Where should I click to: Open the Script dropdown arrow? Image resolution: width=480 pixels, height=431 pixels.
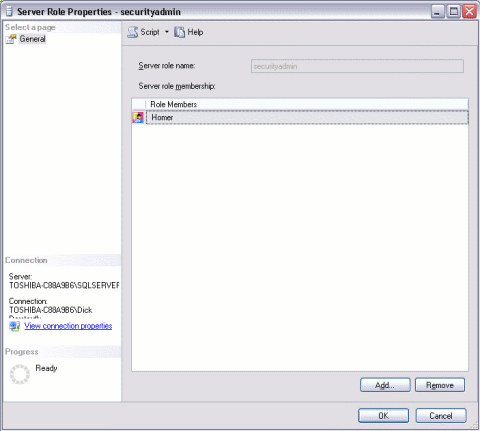[x=167, y=32]
